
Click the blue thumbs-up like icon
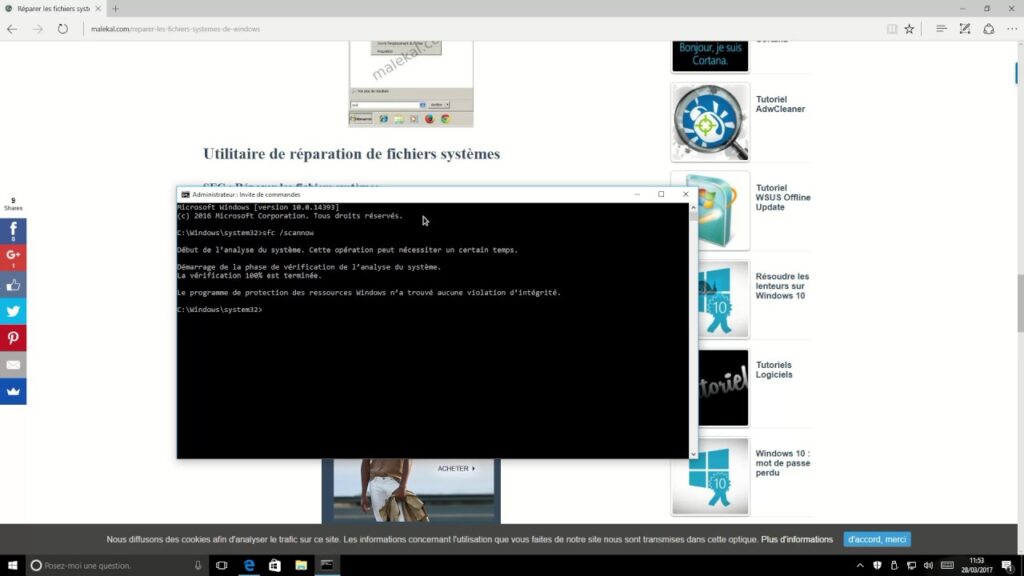point(13,284)
